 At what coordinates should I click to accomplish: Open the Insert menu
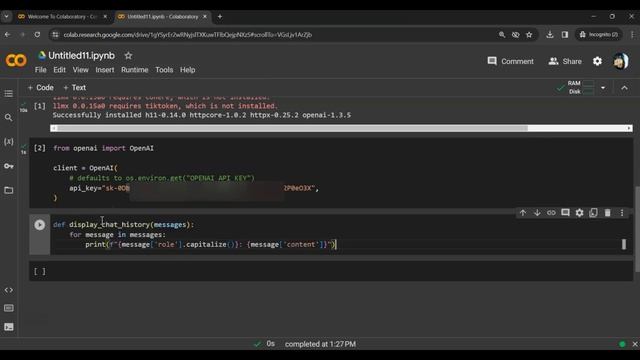(105, 70)
